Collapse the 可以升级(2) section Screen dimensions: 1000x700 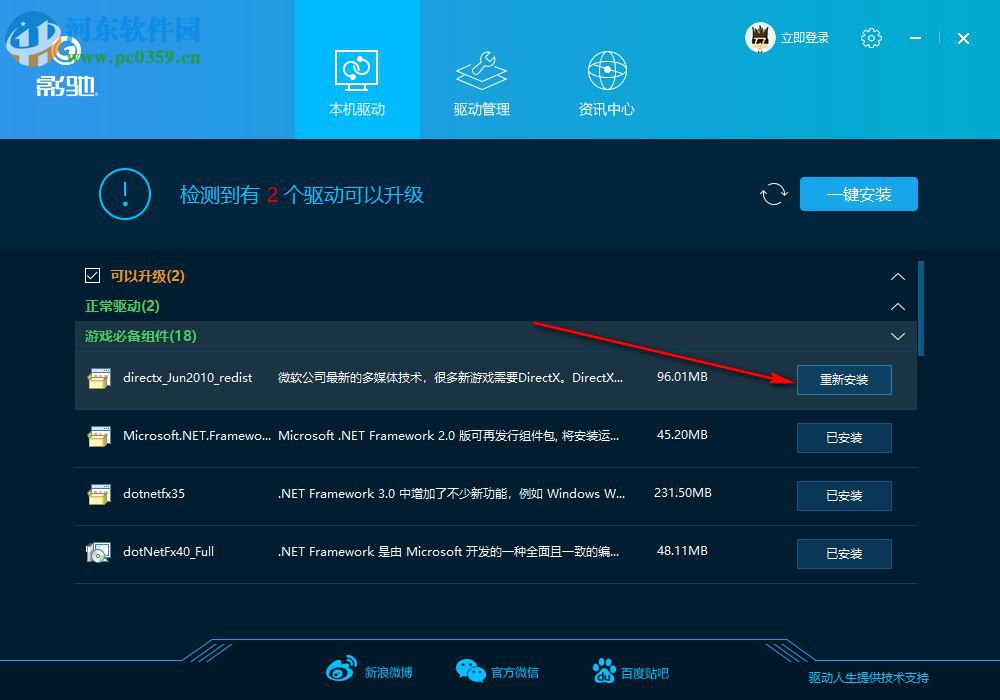[x=897, y=276]
